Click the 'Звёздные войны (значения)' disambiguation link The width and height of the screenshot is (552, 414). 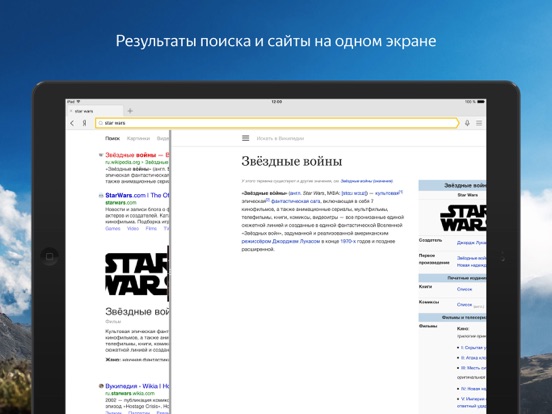[366, 181]
